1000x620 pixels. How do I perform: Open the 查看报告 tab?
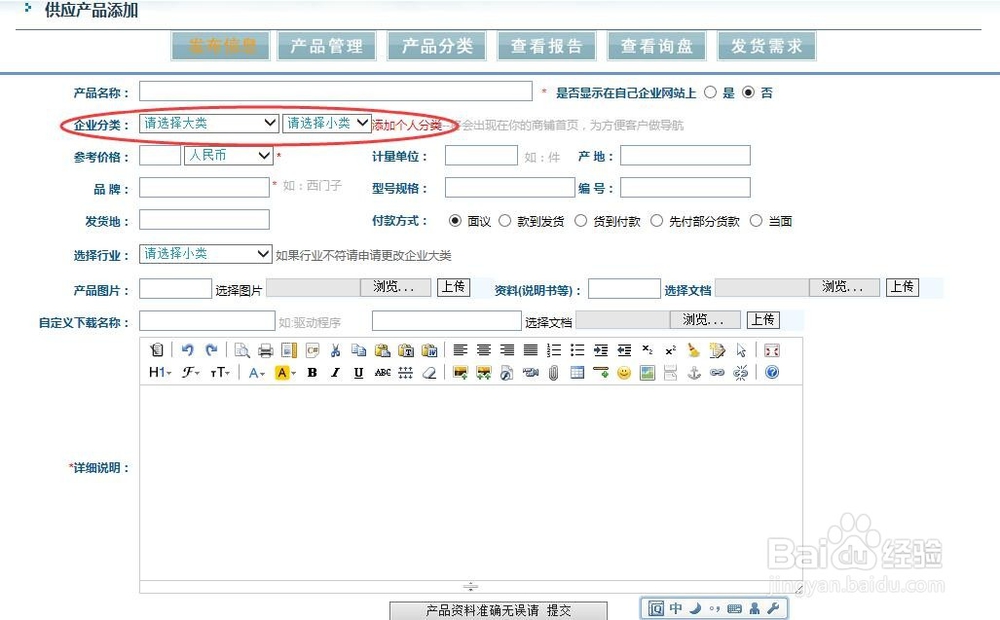coord(547,45)
